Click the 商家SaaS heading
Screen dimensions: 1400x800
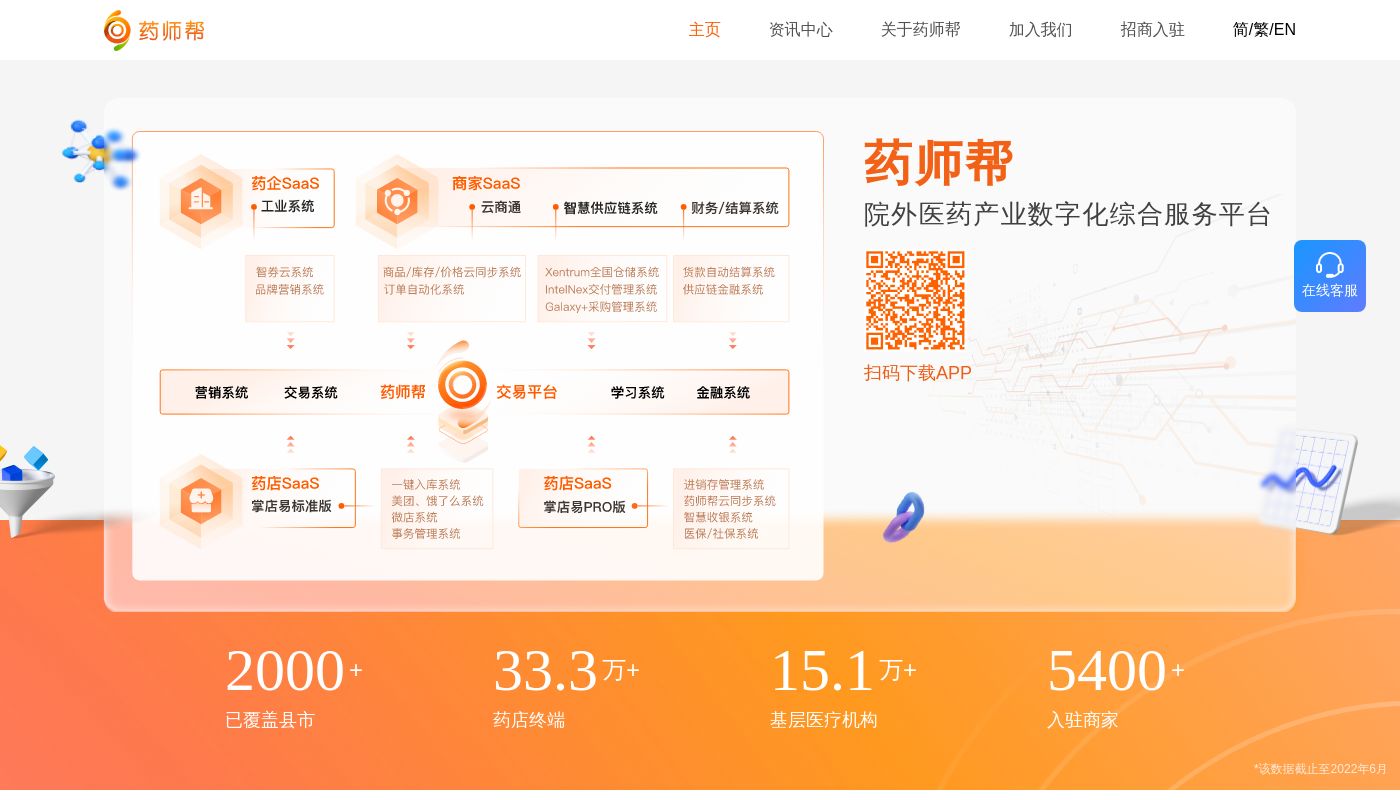(486, 183)
